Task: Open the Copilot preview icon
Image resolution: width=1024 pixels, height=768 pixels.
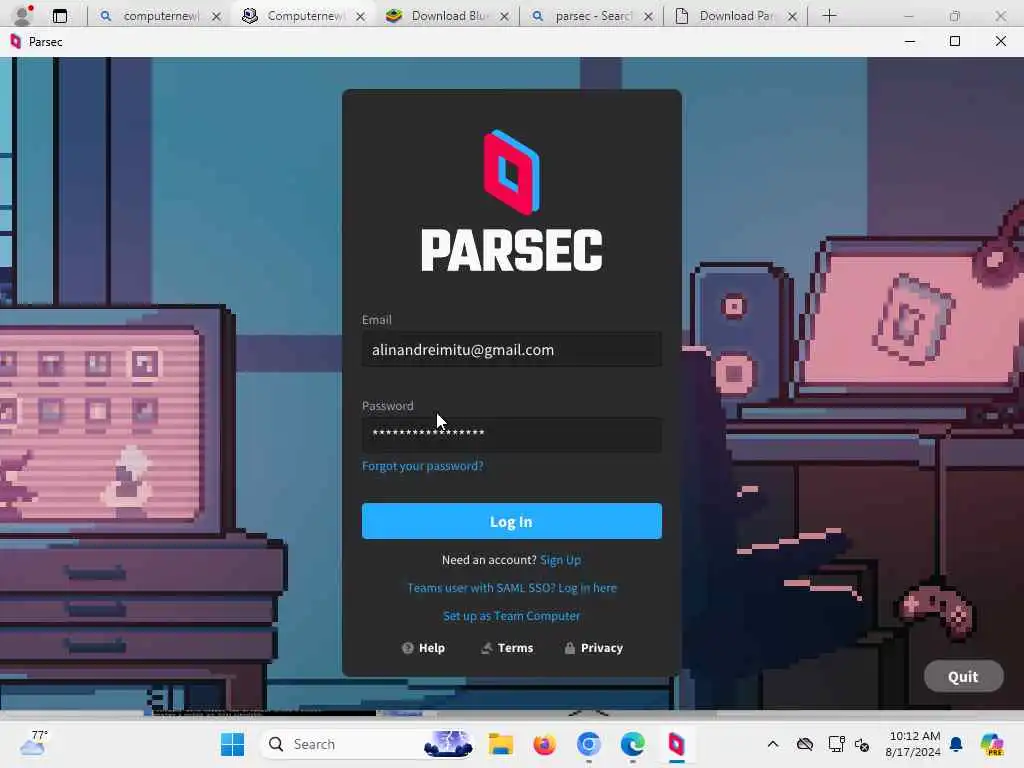Action: coord(992,744)
